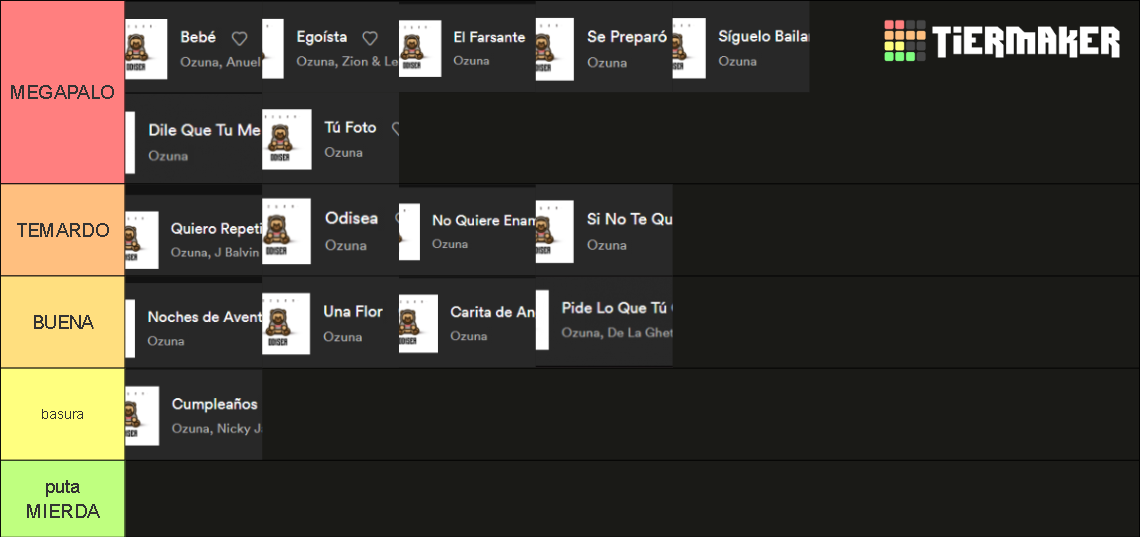The height and width of the screenshot is (537, 1140).
Task: Select the BUENA tier label
Action: [x=63, y=323]
